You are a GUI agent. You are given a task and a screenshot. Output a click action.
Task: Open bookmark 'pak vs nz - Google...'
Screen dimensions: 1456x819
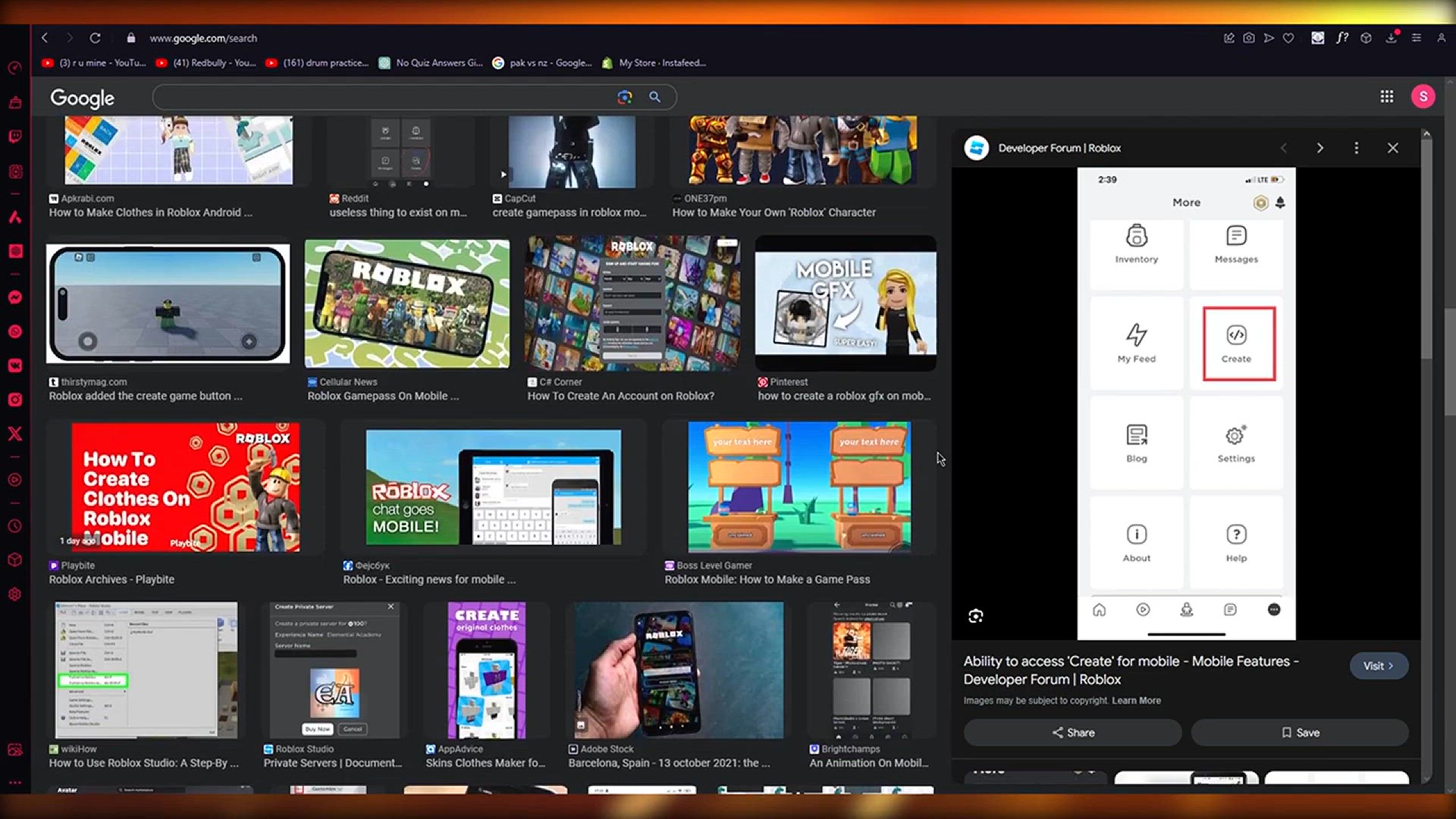click(x=542, y=63)
